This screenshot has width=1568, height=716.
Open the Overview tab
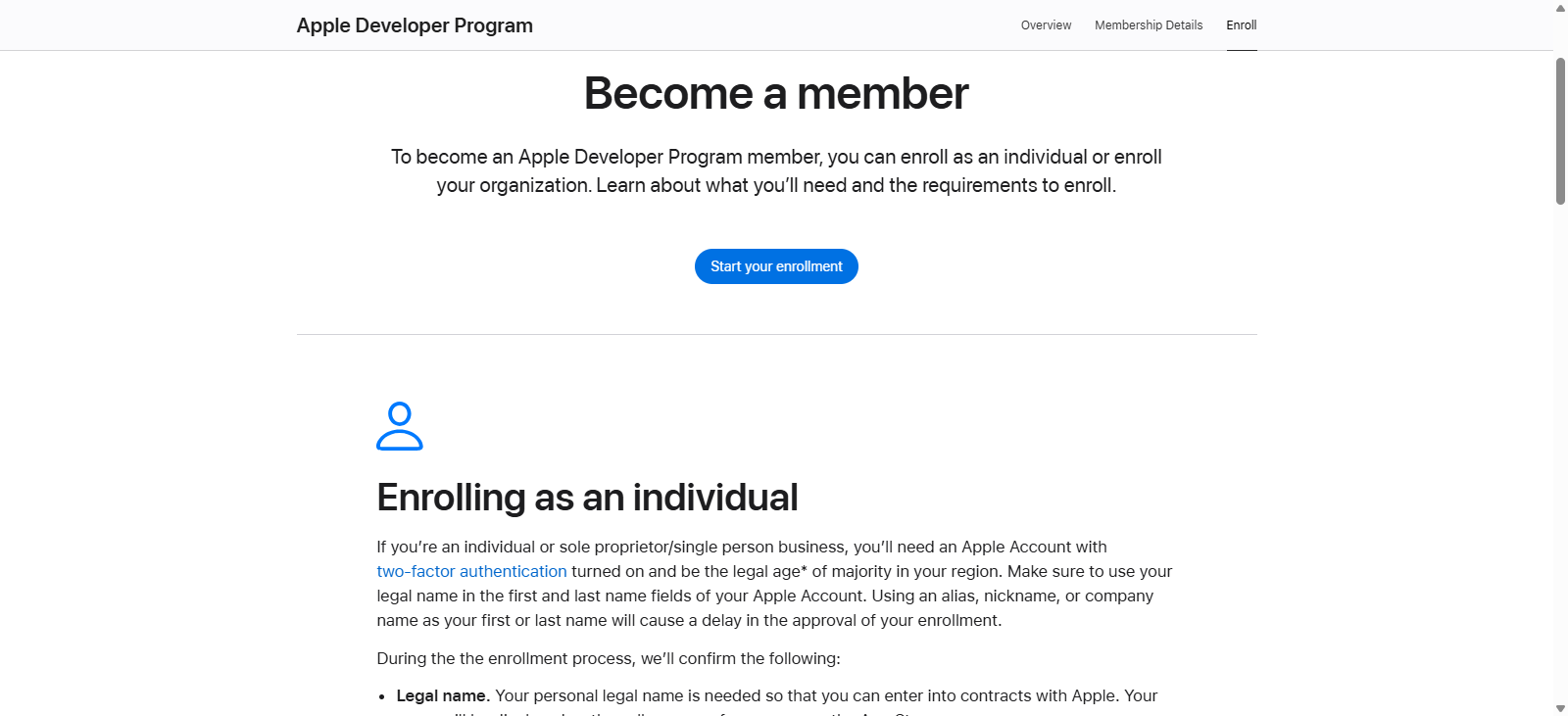click(x=1046, y=25)
